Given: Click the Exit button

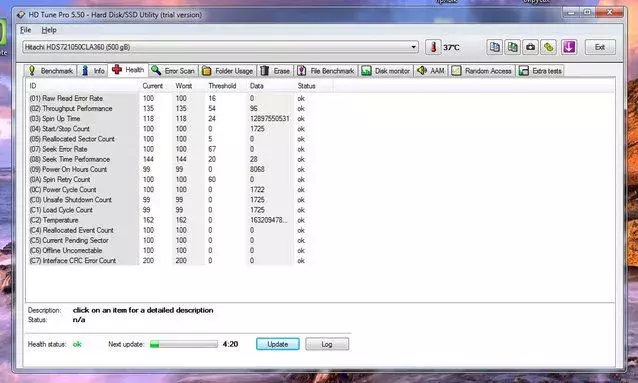Looking at the screenshot, I should pos(600,47).
